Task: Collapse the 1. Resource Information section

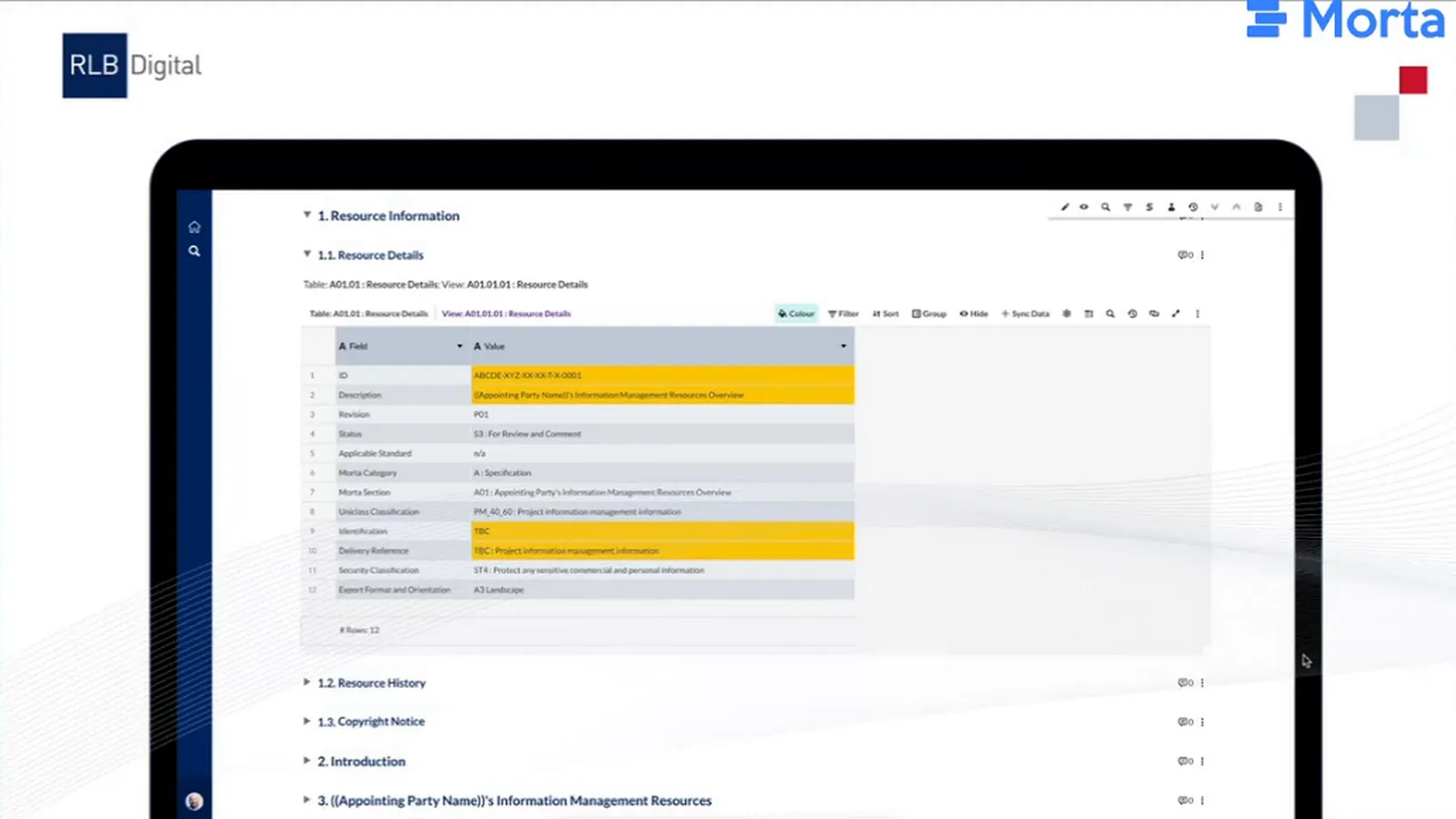Action: (x=307, y=215)
